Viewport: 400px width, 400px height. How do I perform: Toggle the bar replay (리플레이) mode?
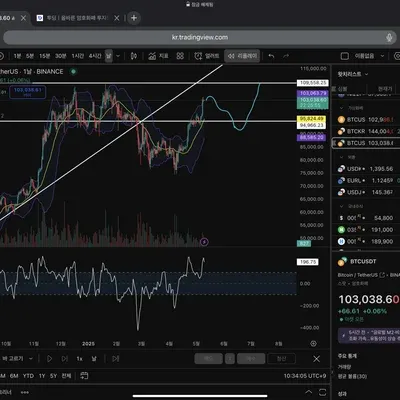(242, 56)
